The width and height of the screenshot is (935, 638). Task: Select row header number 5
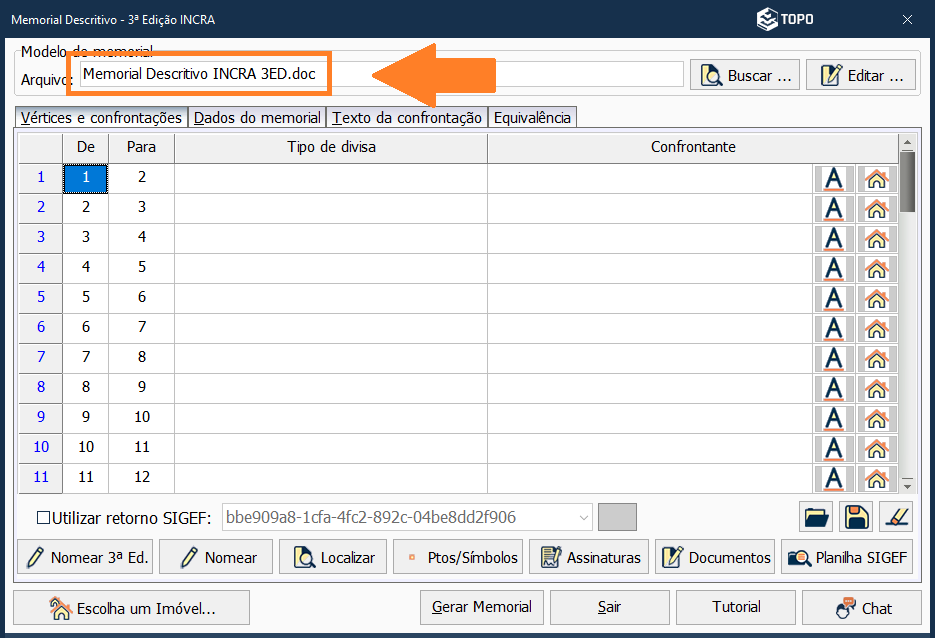(41, 298)
